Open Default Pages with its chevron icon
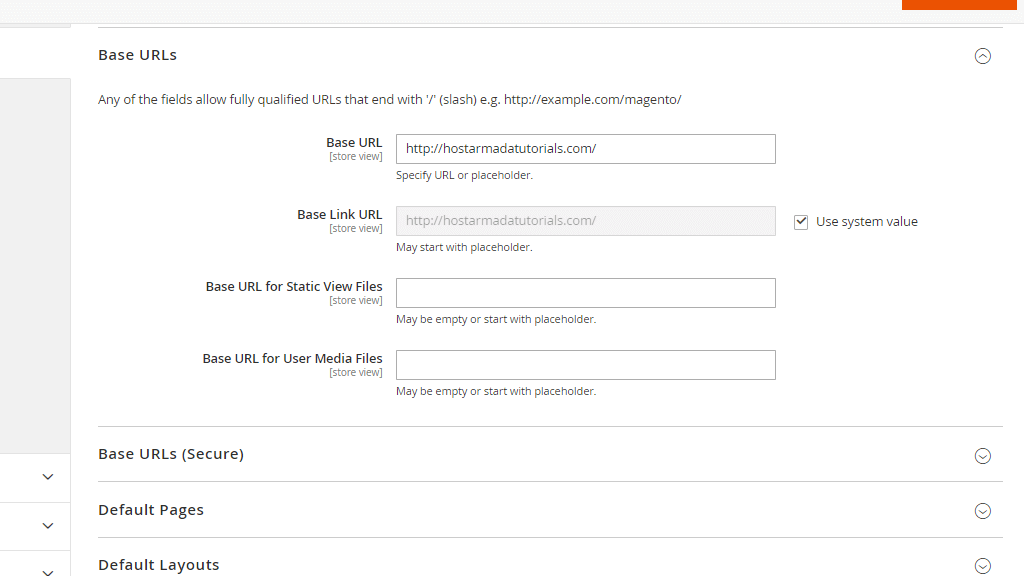 [982, 510]
